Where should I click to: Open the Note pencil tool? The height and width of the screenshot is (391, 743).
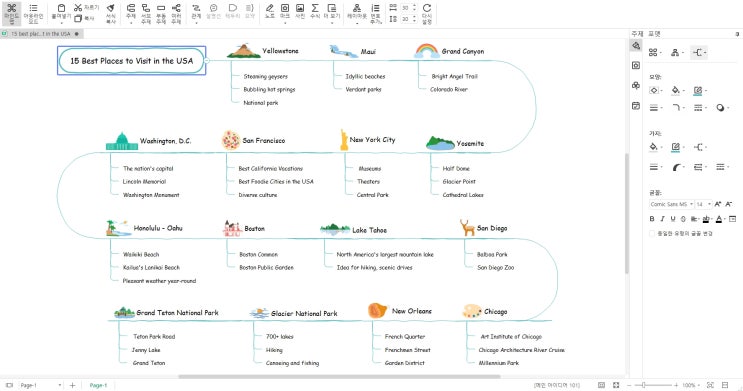270,11
